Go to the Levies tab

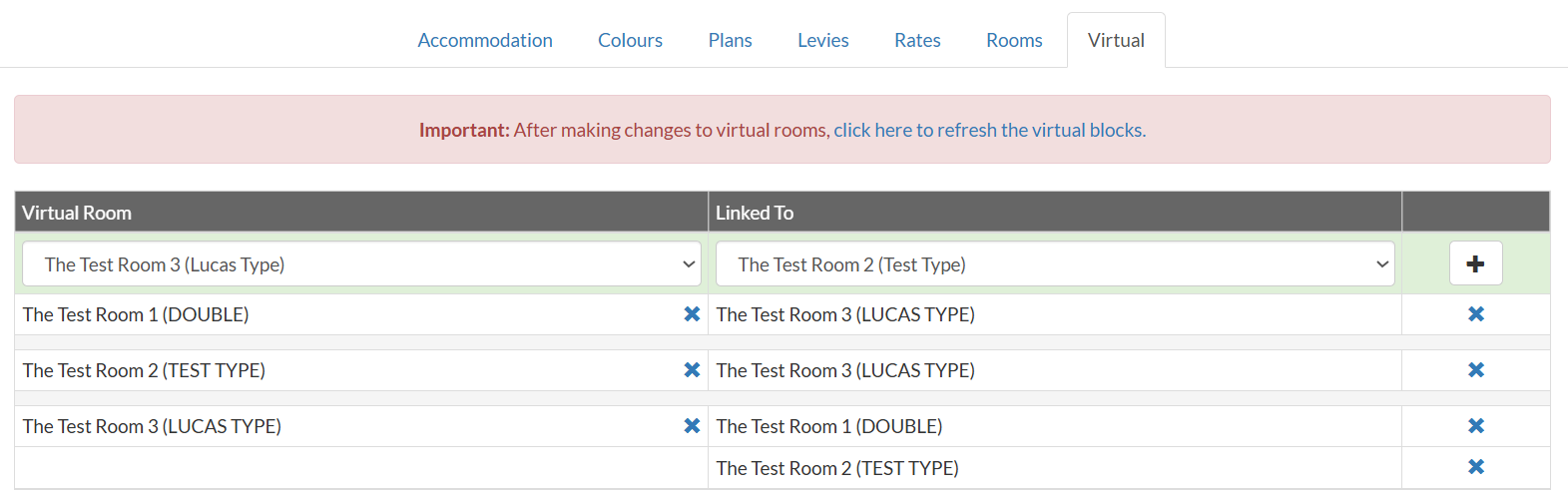822,40
